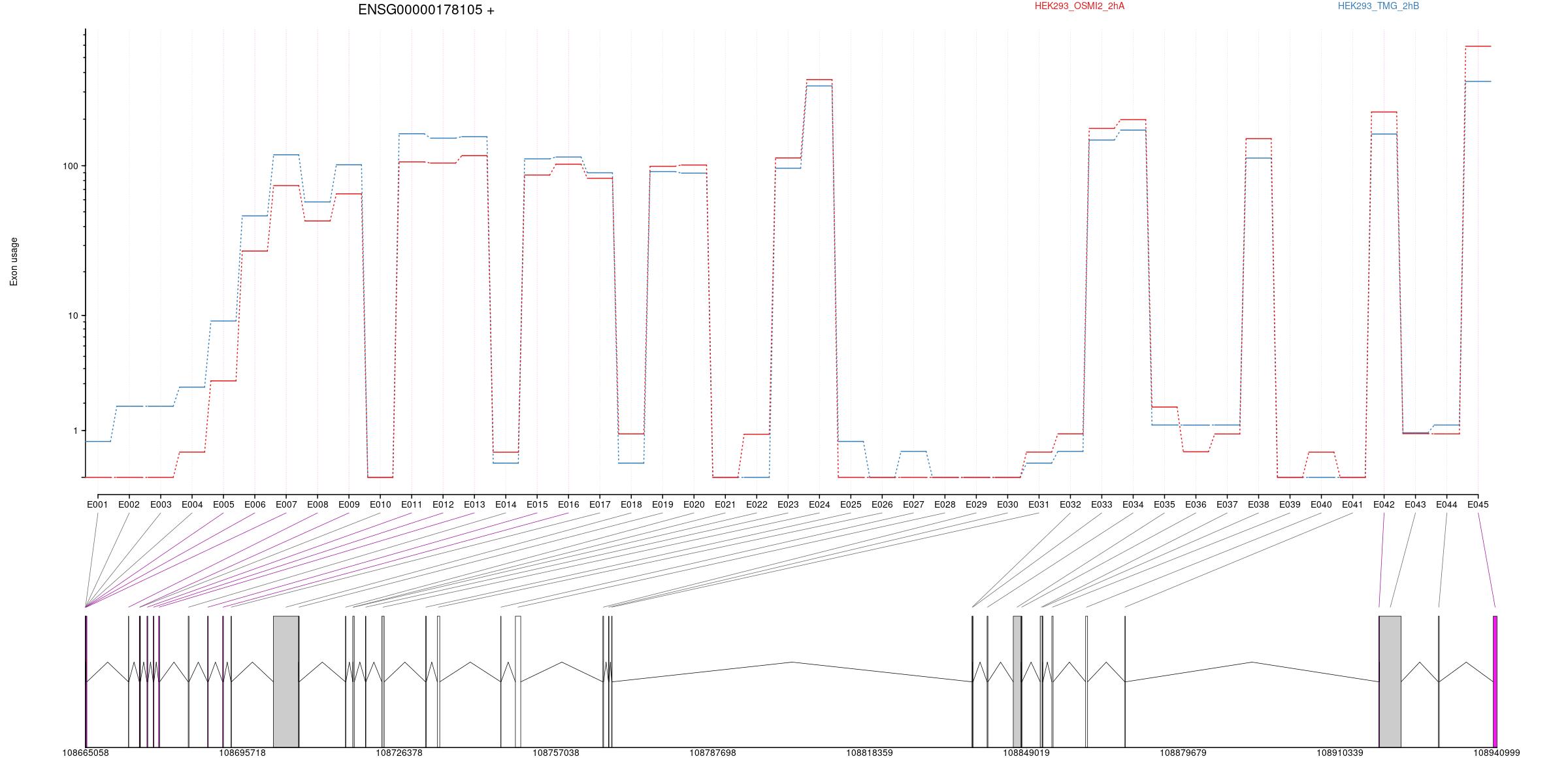Click exon label E018
The image size is (1568, 784).
click(x=631, y=504)
